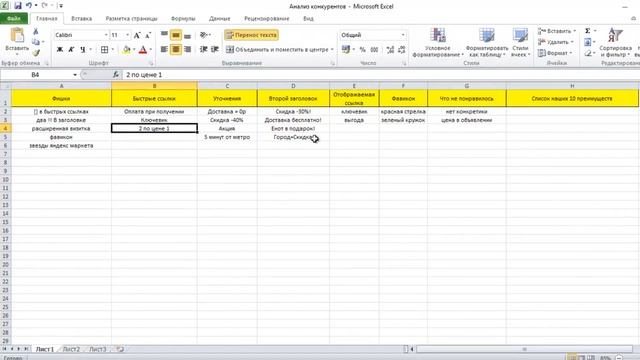Toggle bold (Ж) formatting
Screen dimensions: 640x360
pos(60,49)
